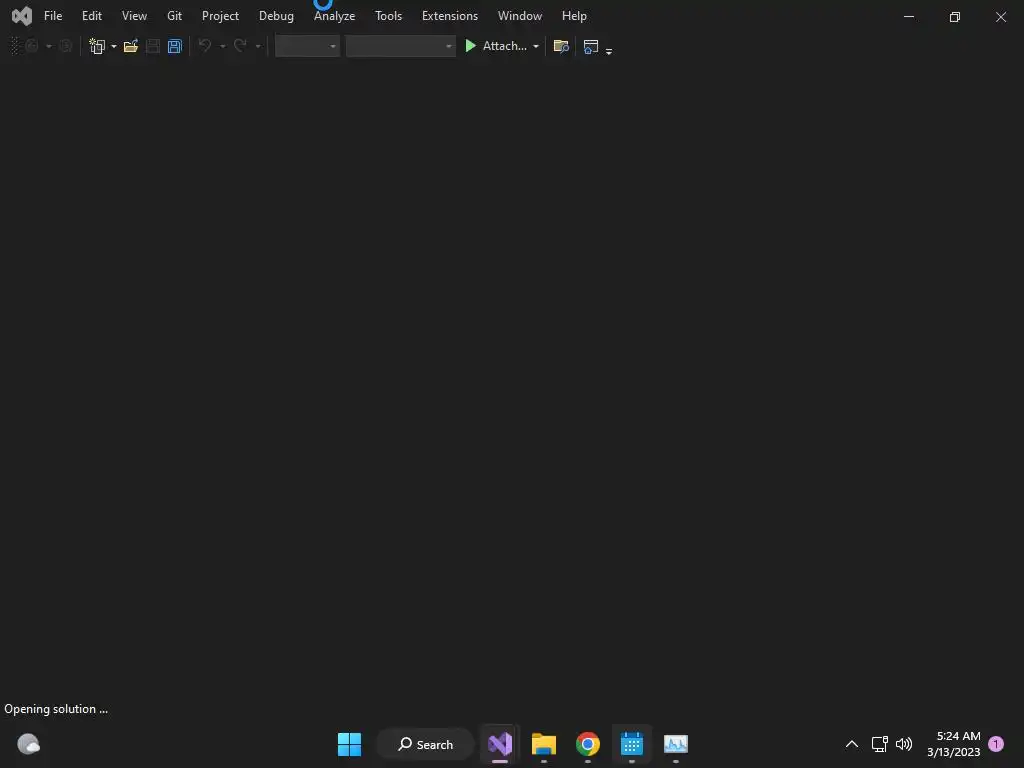Click the Open File folder icon
Image resolution: width=1024 pixels, height=768 pixels.
tap(131, 46)
